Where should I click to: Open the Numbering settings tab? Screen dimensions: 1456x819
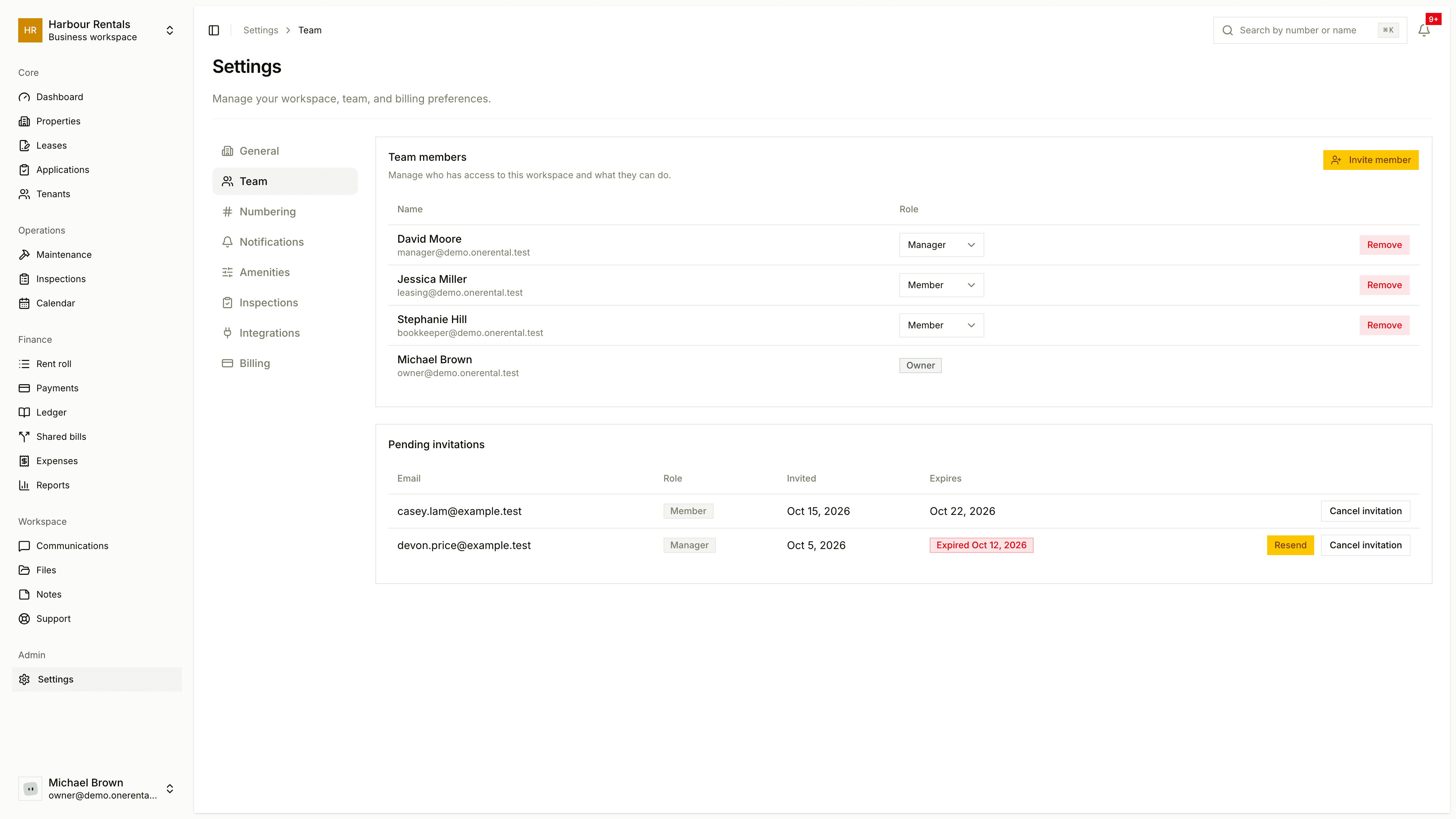coord(285,212)
